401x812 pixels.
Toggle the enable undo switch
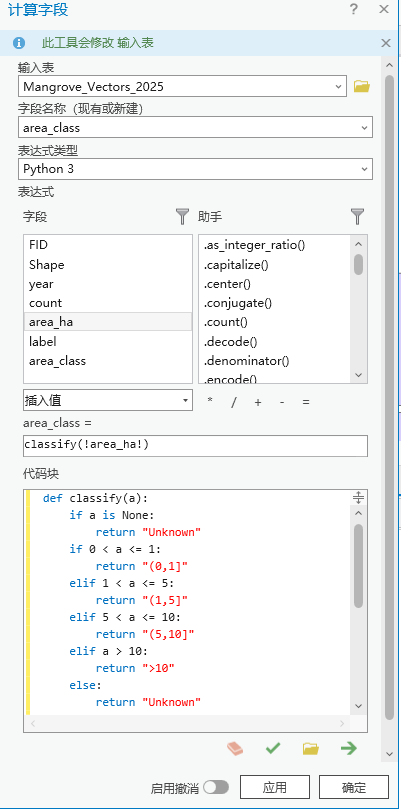pos(216,788)
